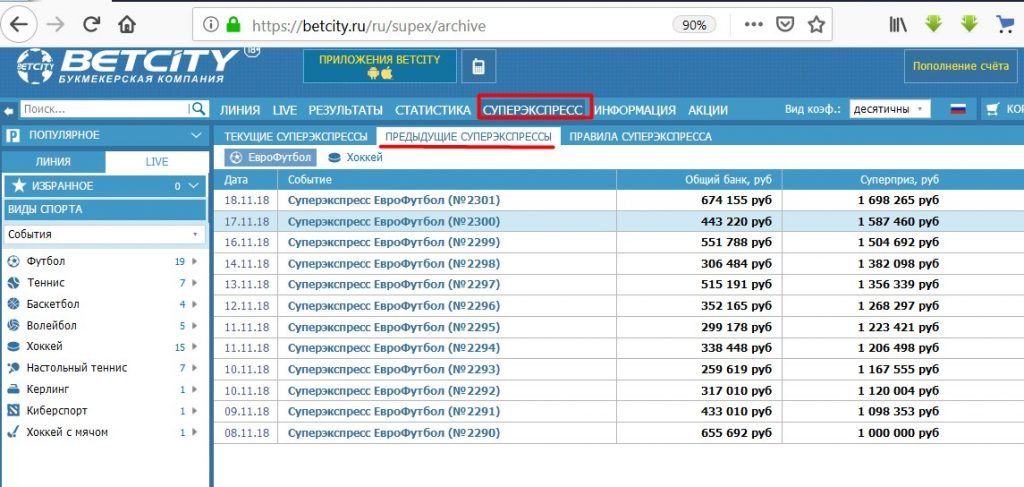Open the bet slip cart icon
Image resolution: width=1024 pixels, height=487 pixels.
click(x=993, y=110)
